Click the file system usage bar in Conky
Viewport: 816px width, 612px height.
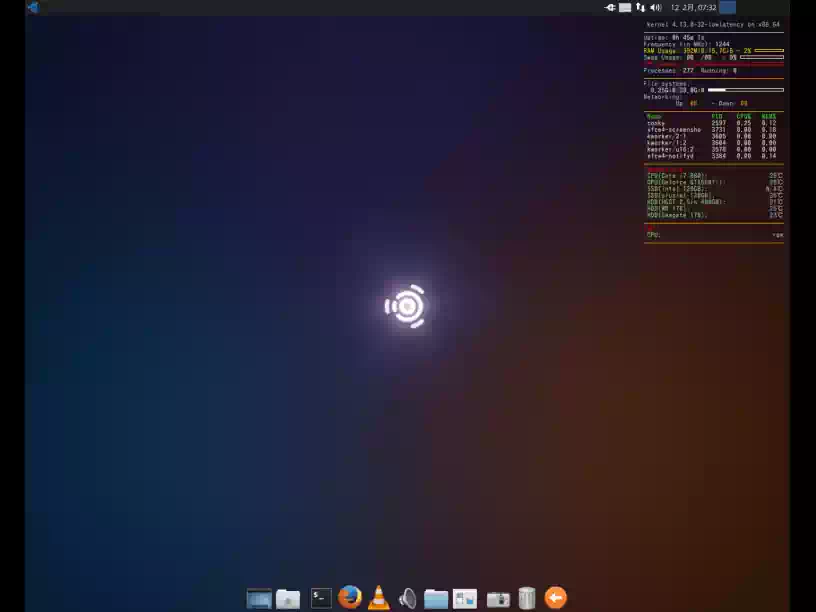click(x=746, y=90)
